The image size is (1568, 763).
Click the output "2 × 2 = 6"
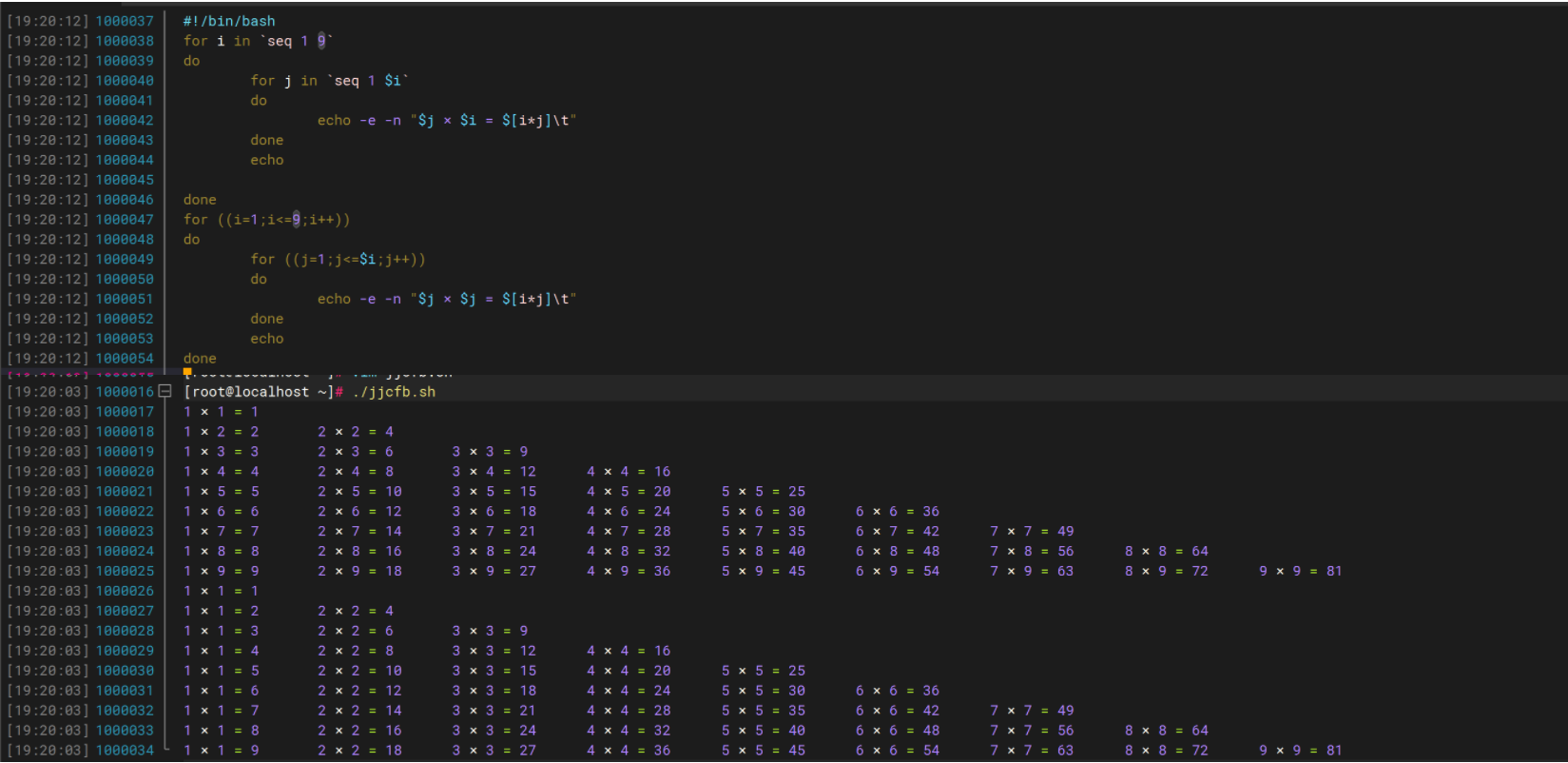tap(356, 631)
